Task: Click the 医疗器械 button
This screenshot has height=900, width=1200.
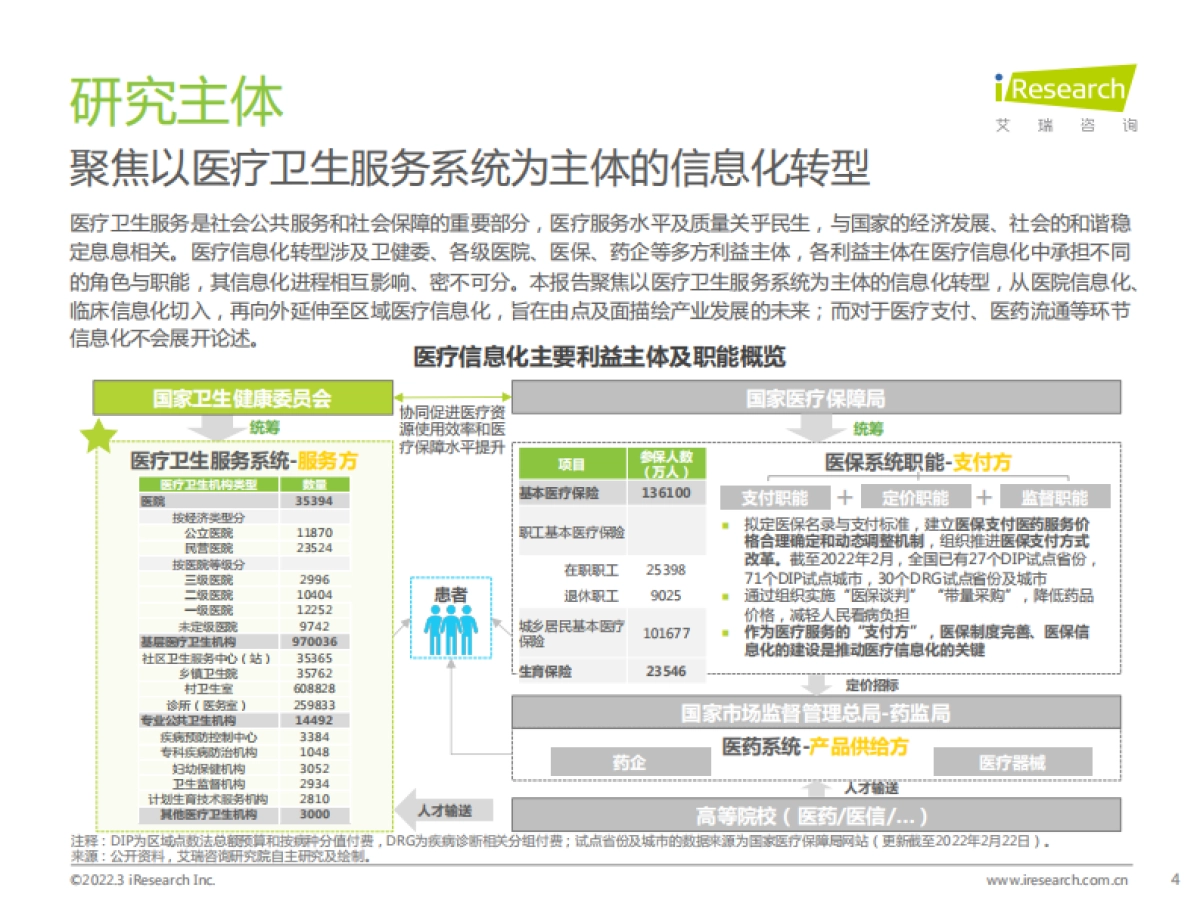Action: click(1010, 761)
